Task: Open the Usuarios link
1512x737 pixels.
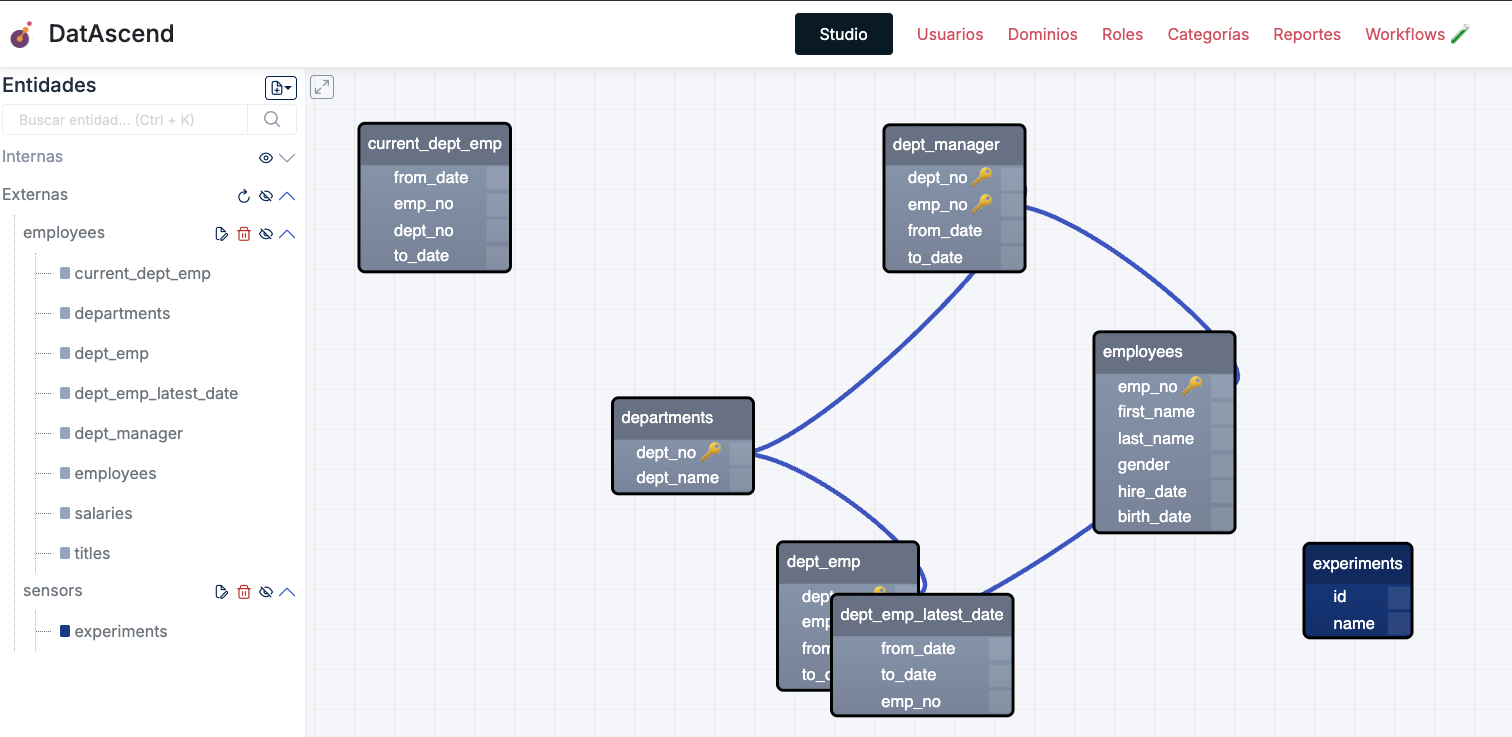Action: tap(950, 35)
